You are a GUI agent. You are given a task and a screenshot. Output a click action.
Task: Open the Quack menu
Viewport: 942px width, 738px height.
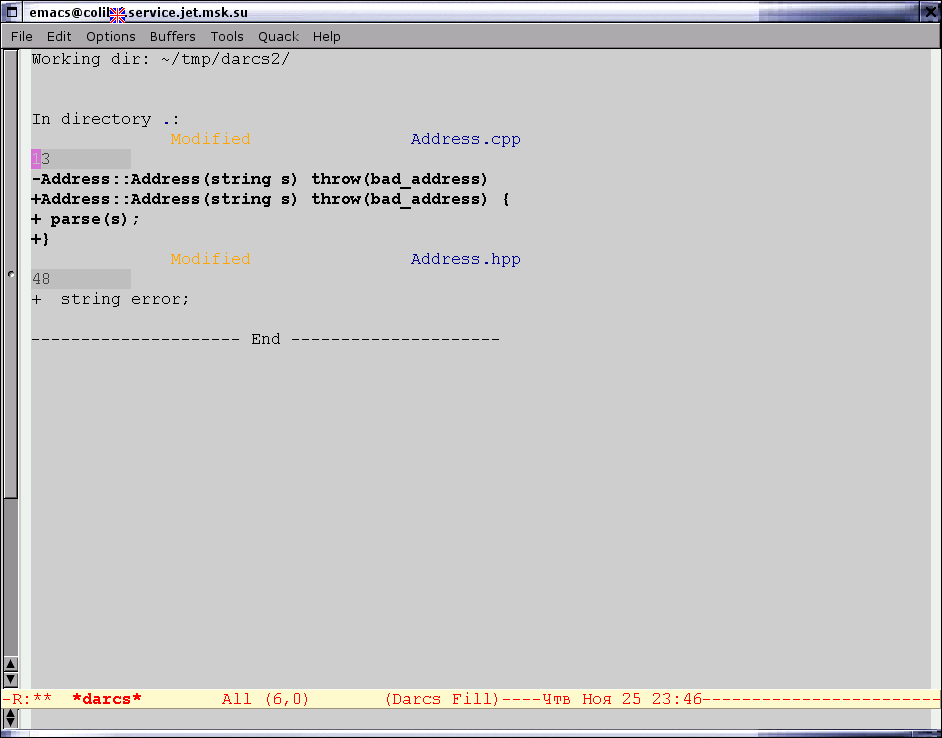click(278, 36)
